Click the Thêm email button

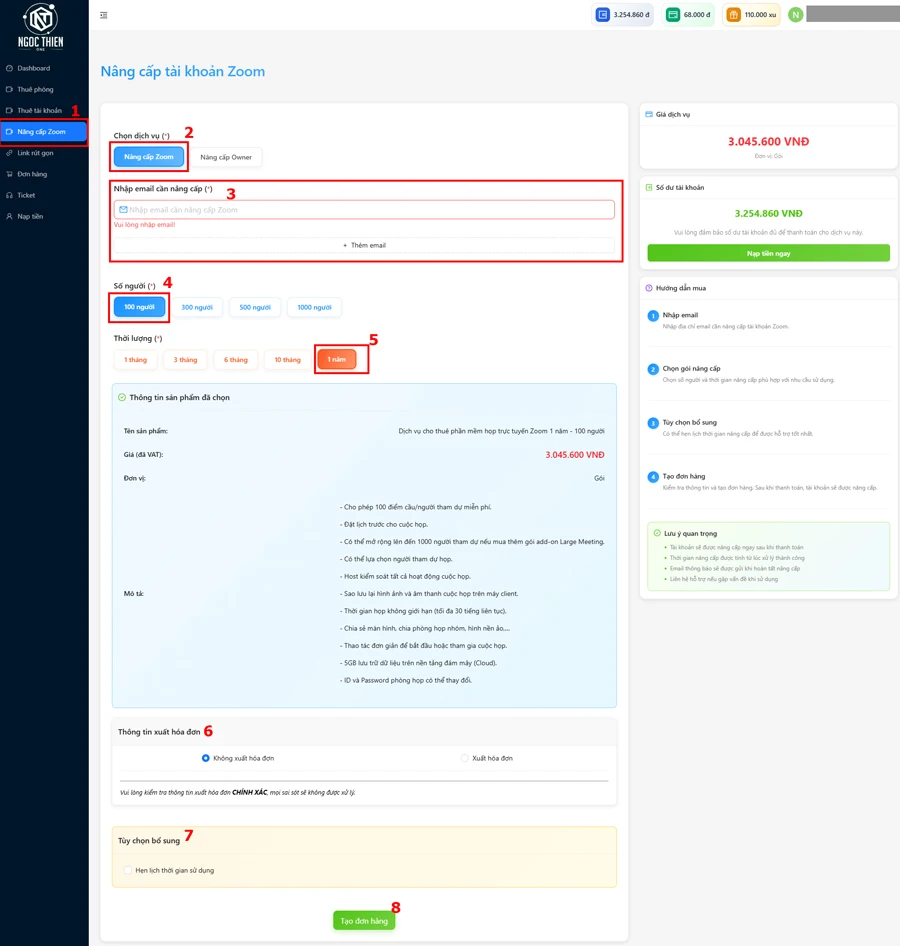[364, 245]
